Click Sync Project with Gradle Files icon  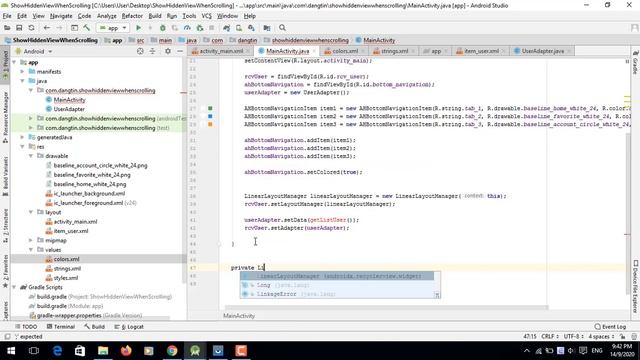coord(227,28)
